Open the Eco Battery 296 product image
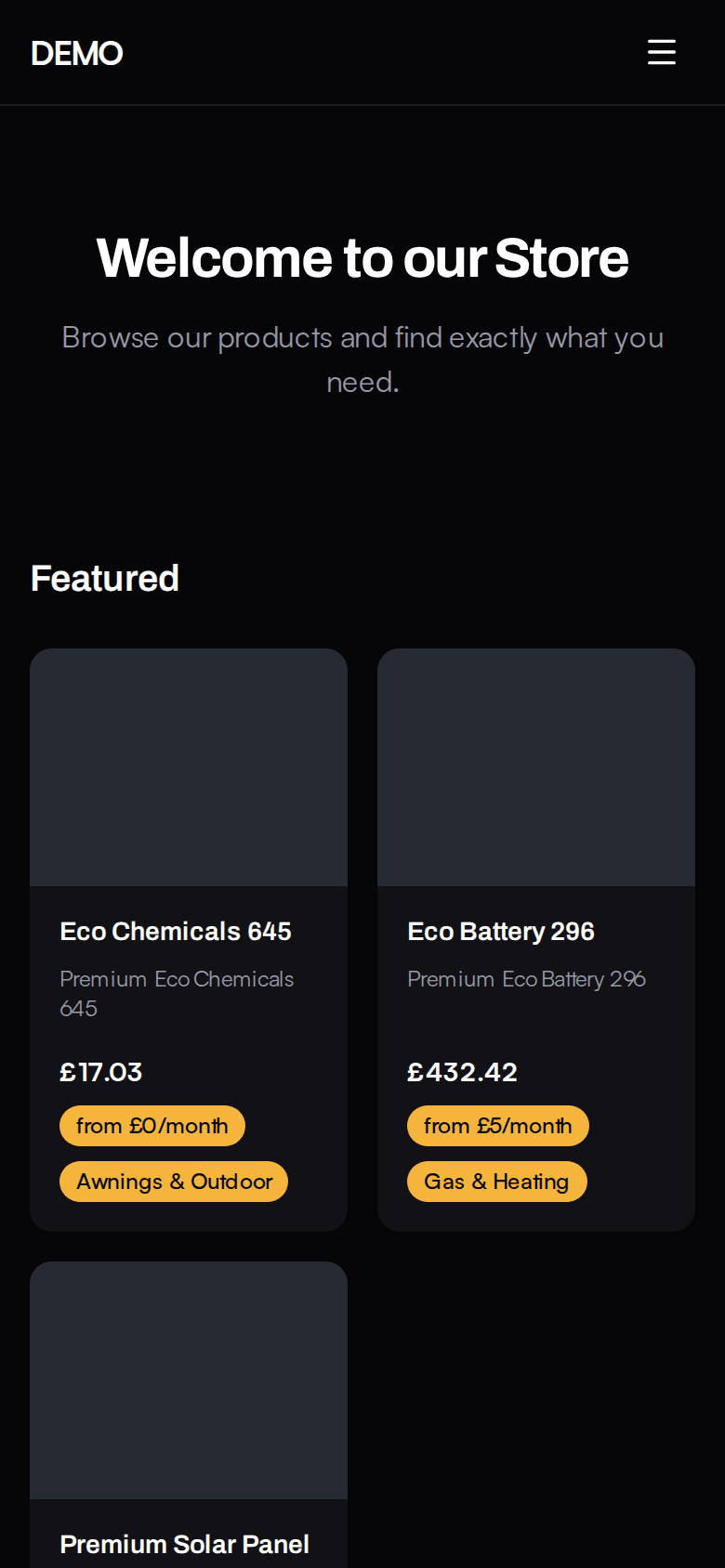This screenshot has height=1568, width=725. tap(536, 767)
